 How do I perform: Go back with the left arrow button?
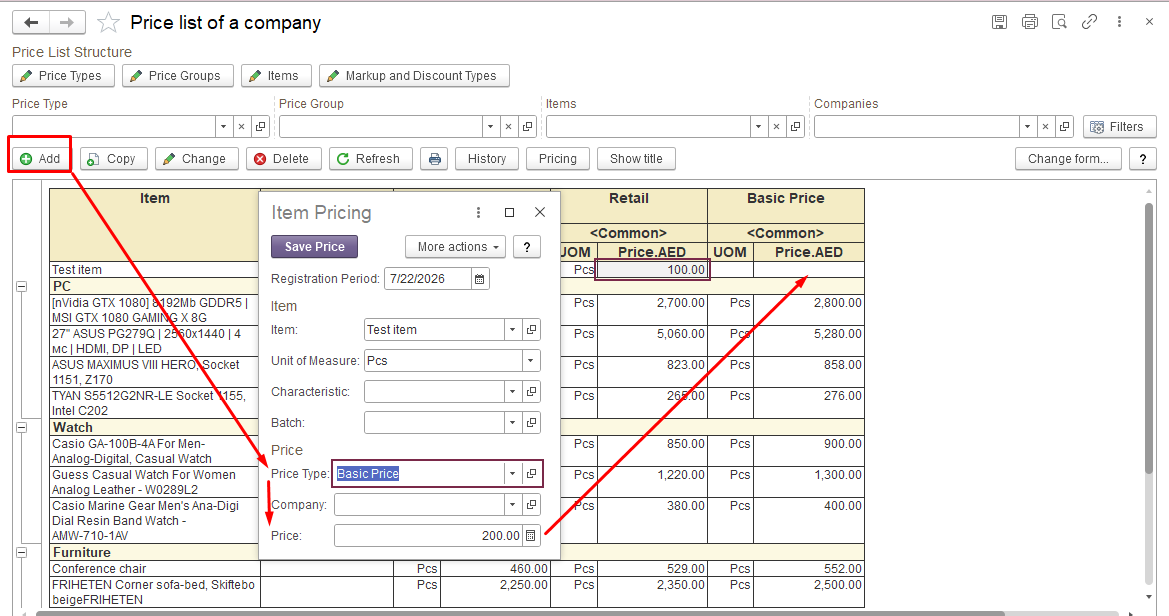point(31,22)
